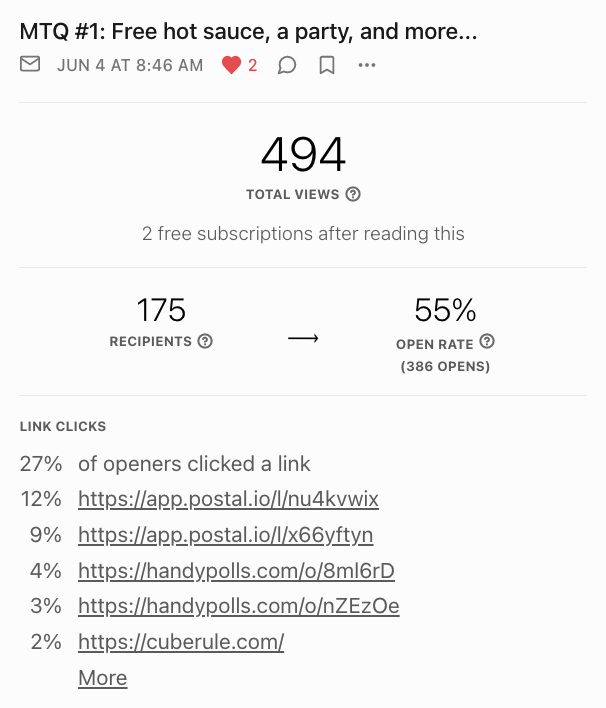The image size is (606, 708).
Task: Click Recipients help question icon
Action: [205, 341]
